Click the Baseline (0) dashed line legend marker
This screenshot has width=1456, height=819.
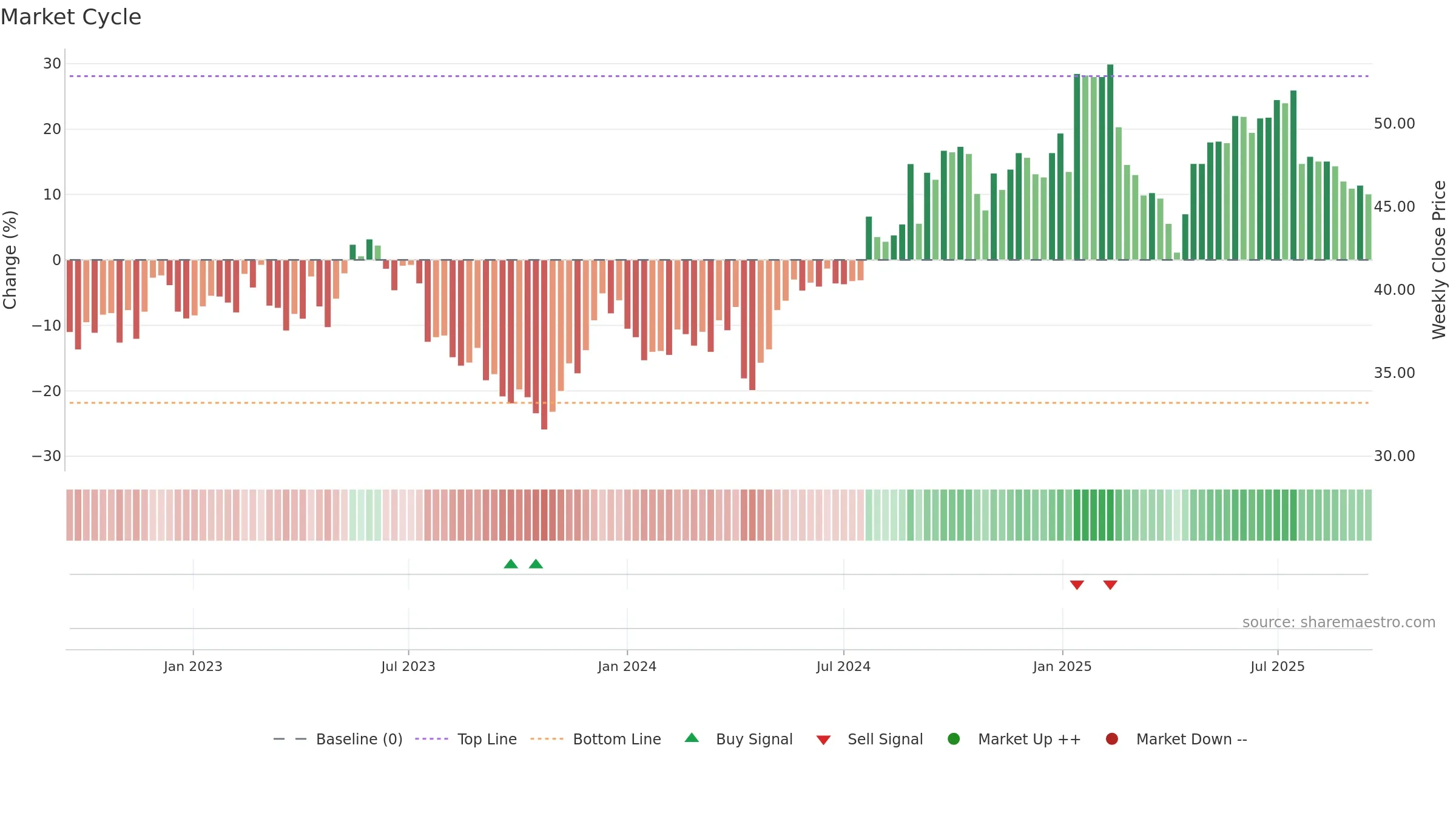point(290,739)
